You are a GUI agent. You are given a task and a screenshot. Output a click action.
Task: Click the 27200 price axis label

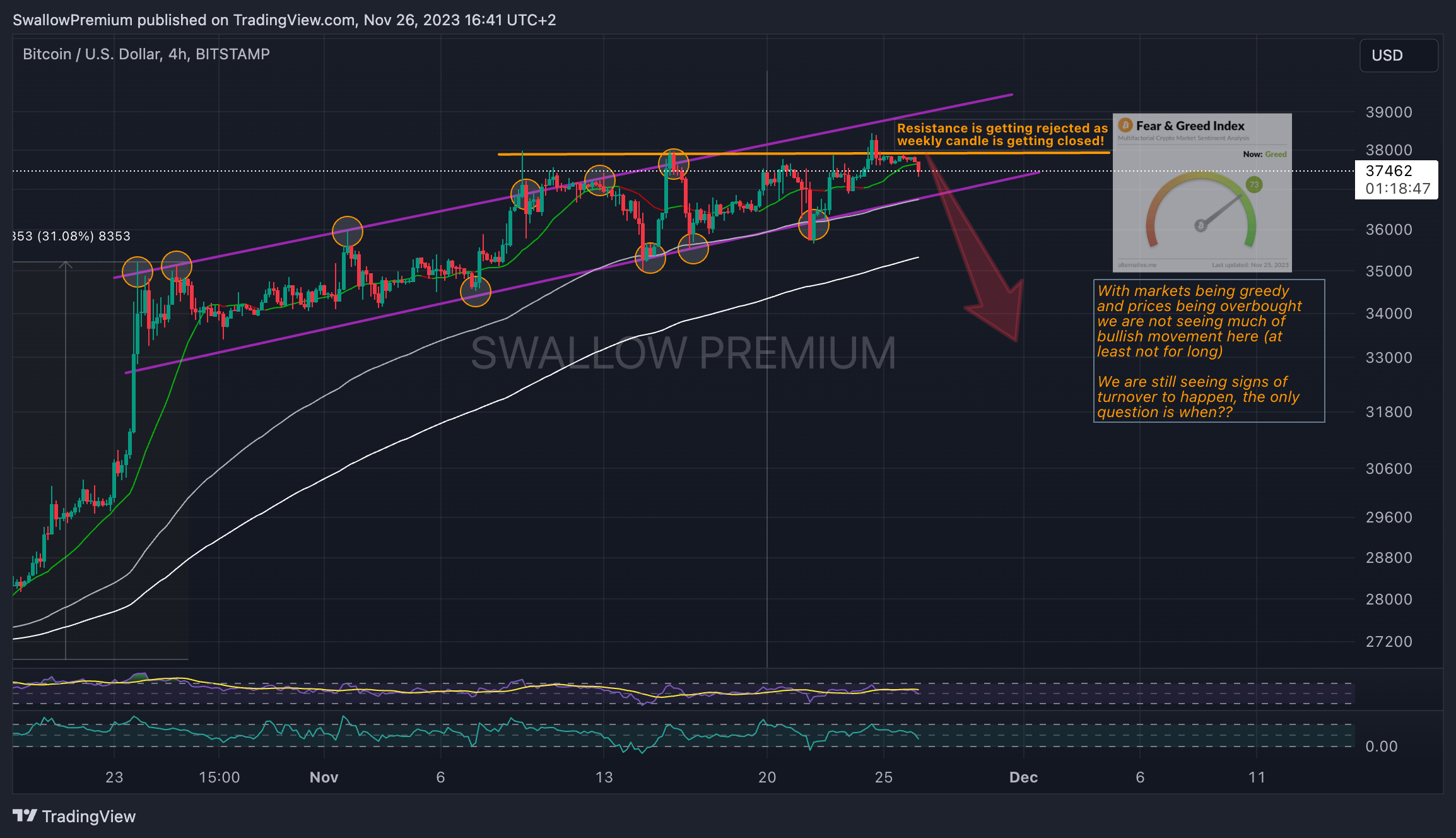click(1388, 642)
